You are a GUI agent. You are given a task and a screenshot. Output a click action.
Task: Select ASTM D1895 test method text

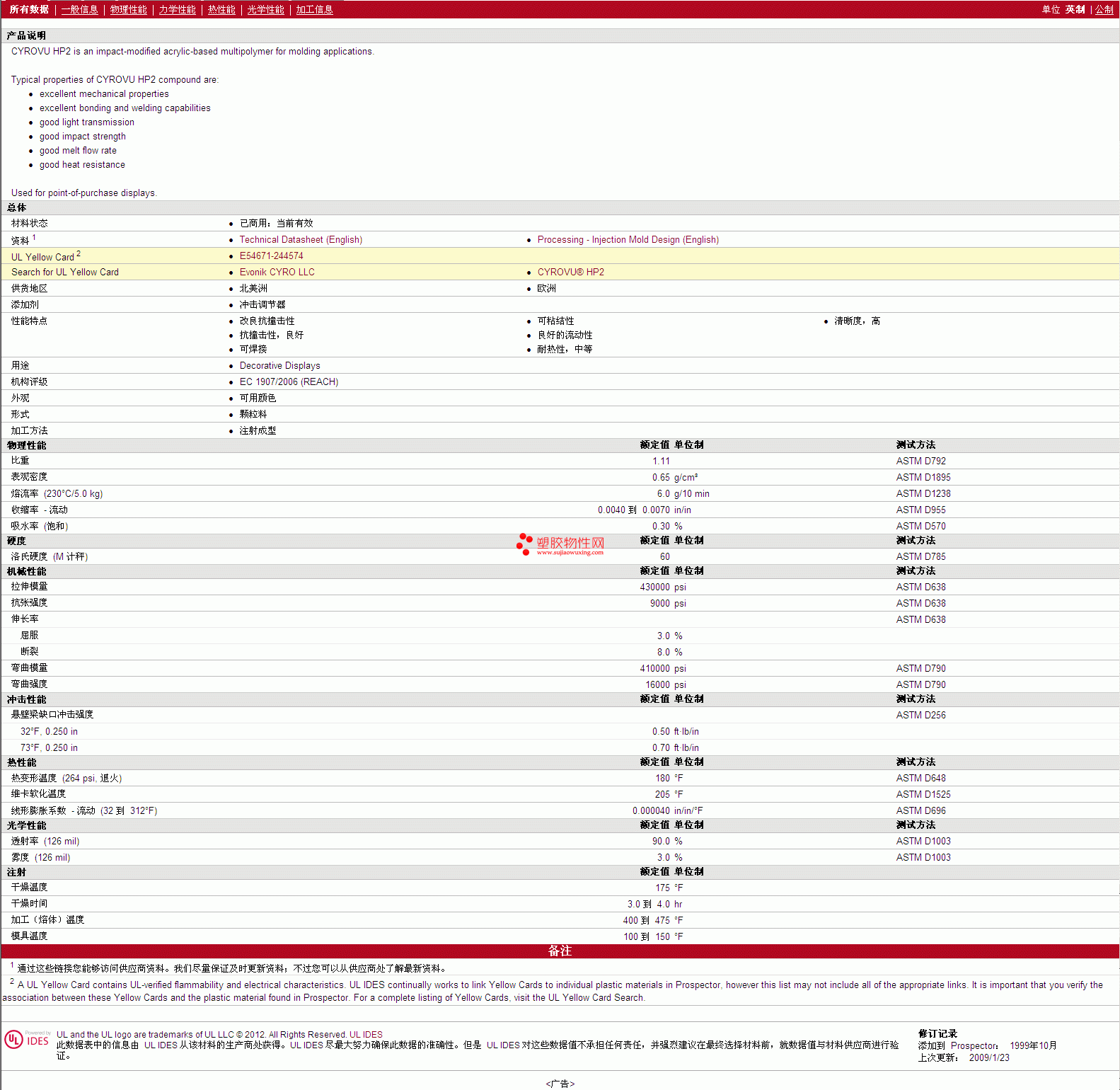point(923,478)
